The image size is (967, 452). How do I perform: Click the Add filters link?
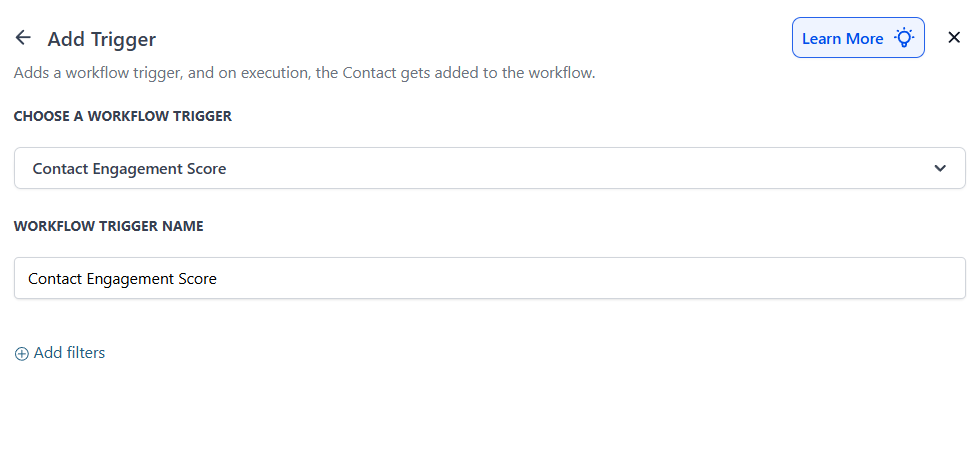click(69, 353)
